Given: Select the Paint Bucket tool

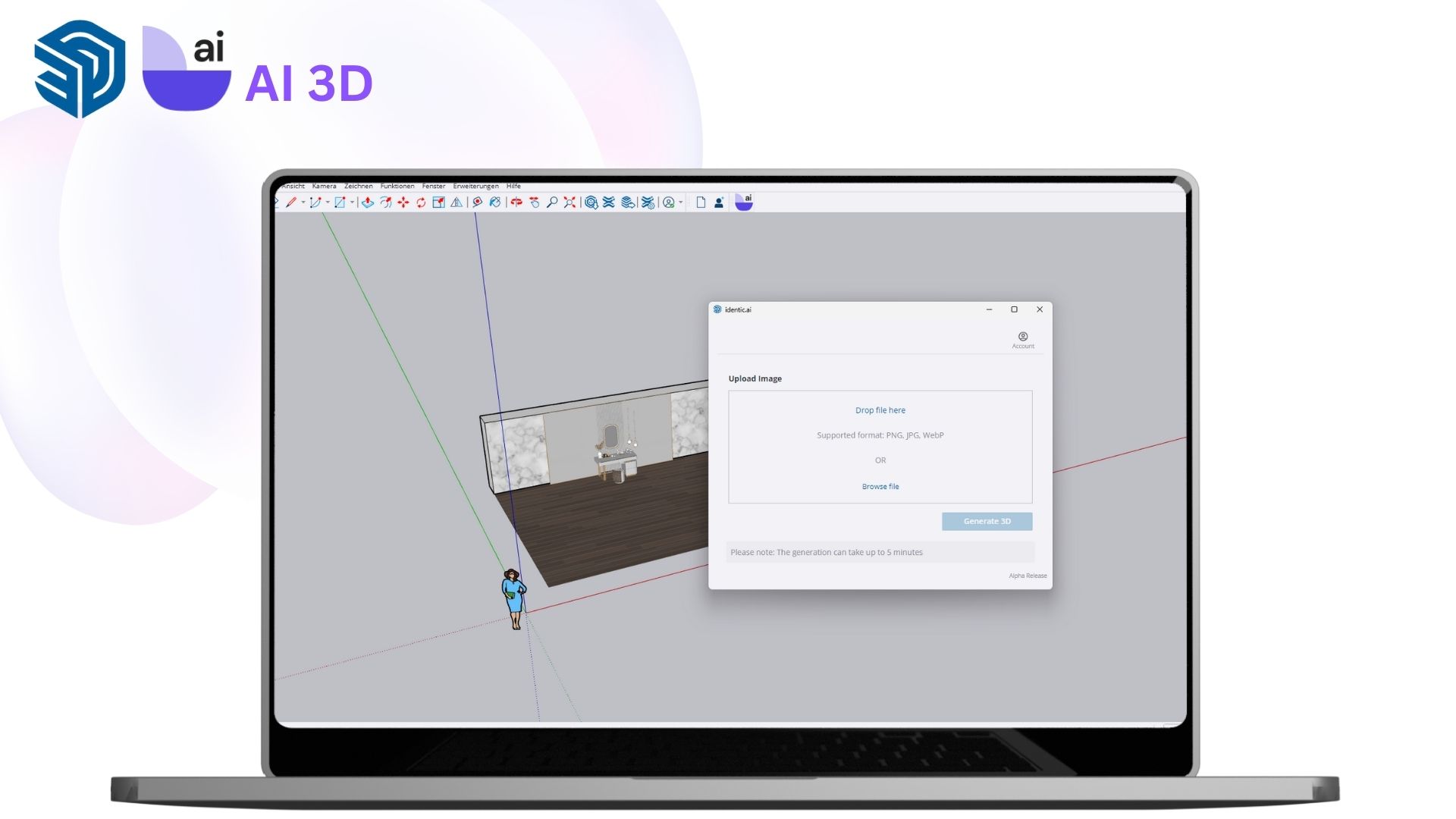Looking at the screenshot, I should click(495, 202).
